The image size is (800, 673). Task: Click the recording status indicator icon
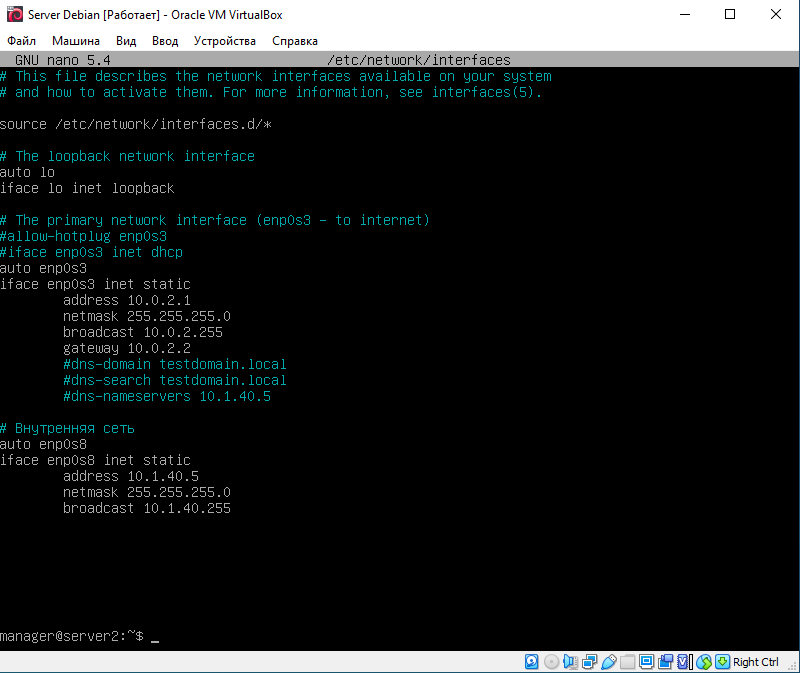click(x=665, y=662)
